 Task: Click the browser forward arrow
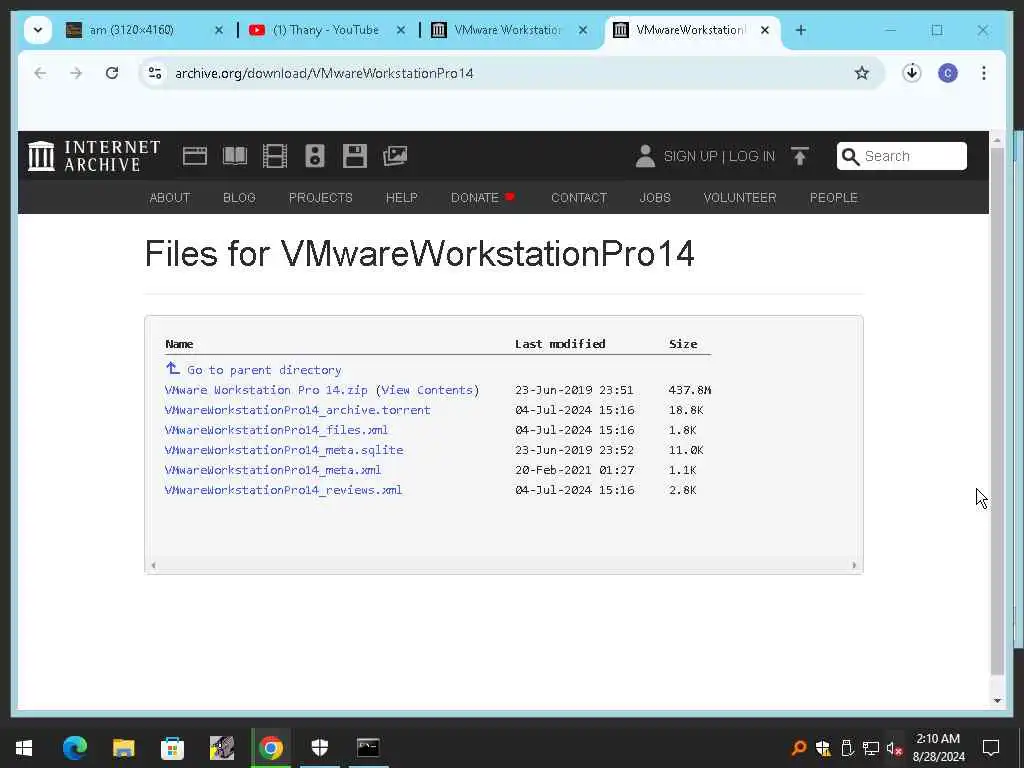pyautogui.click(x=76, y=73)
